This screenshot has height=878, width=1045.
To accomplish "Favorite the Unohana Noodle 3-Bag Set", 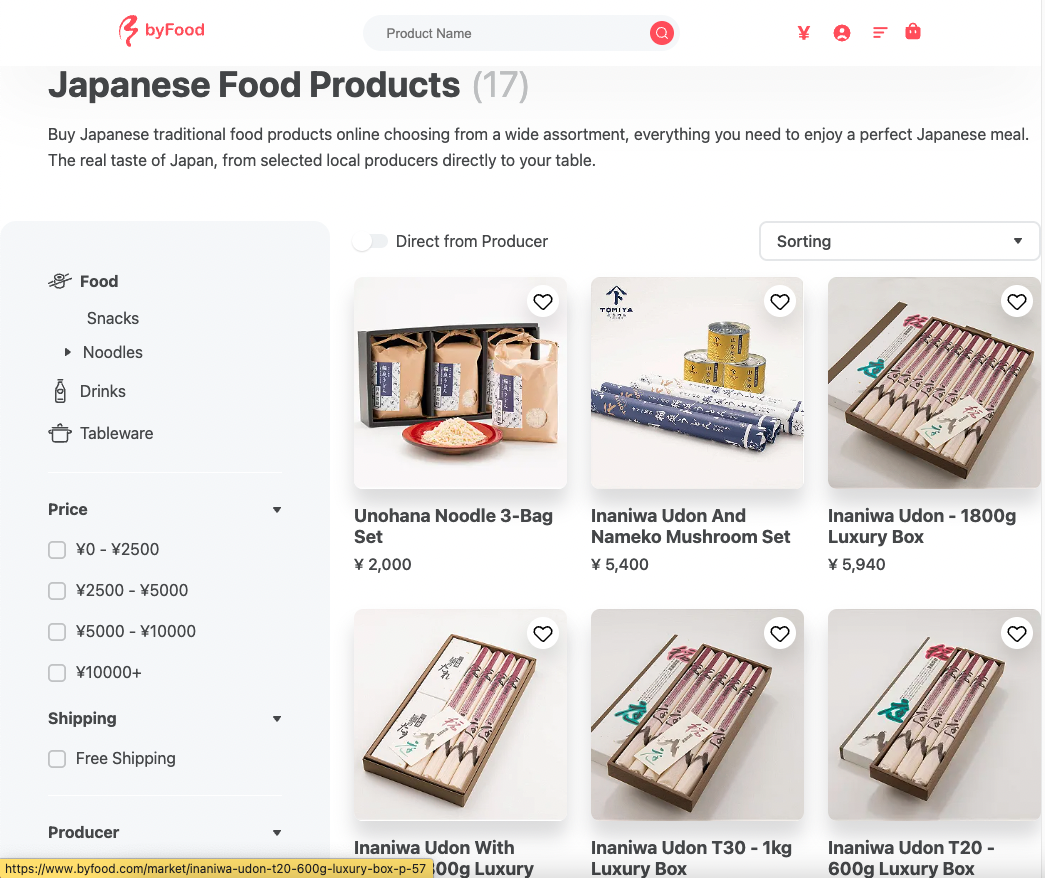I will click(543, 301).
